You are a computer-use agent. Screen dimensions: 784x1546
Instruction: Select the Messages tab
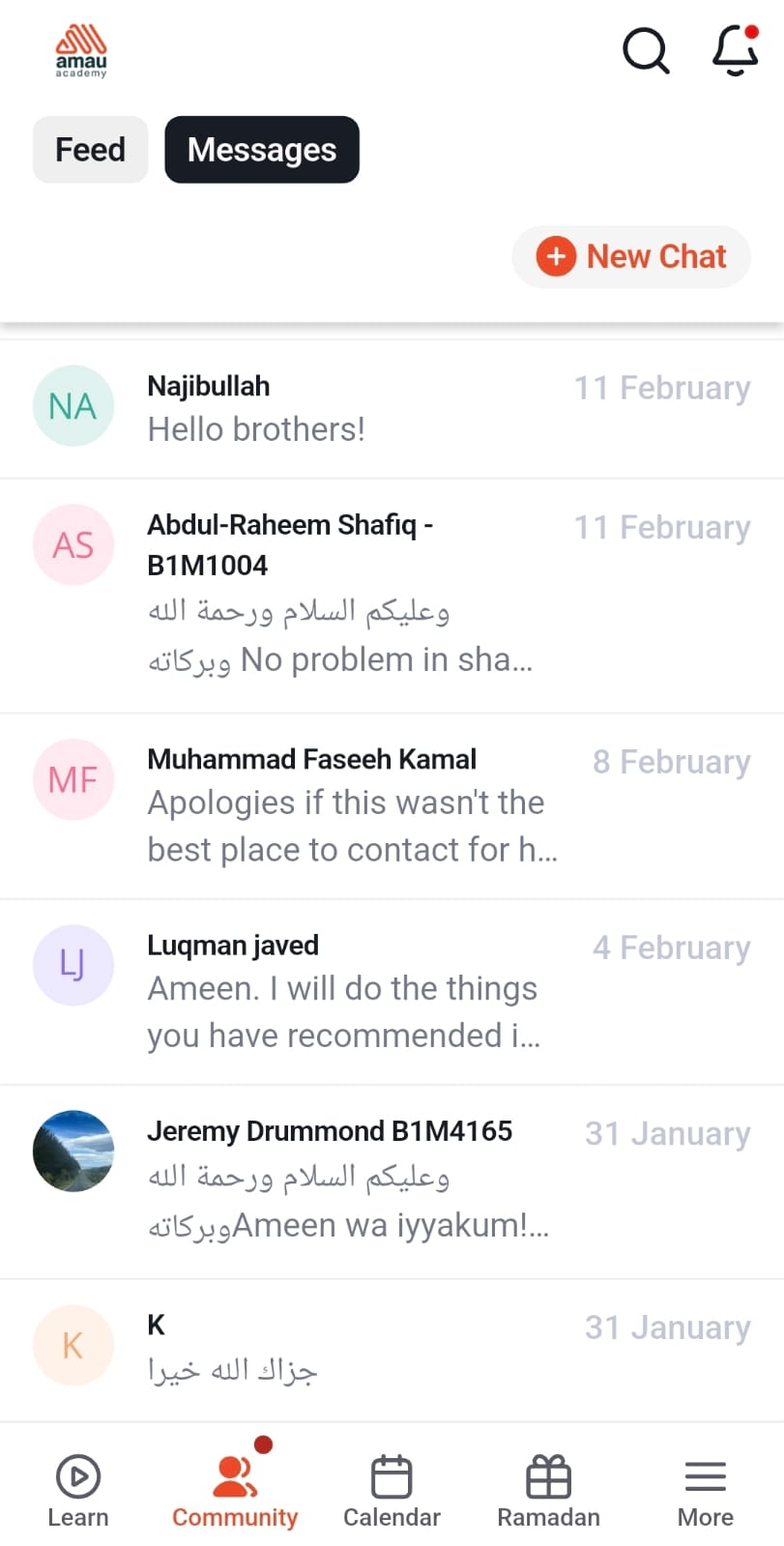[262, 150]
